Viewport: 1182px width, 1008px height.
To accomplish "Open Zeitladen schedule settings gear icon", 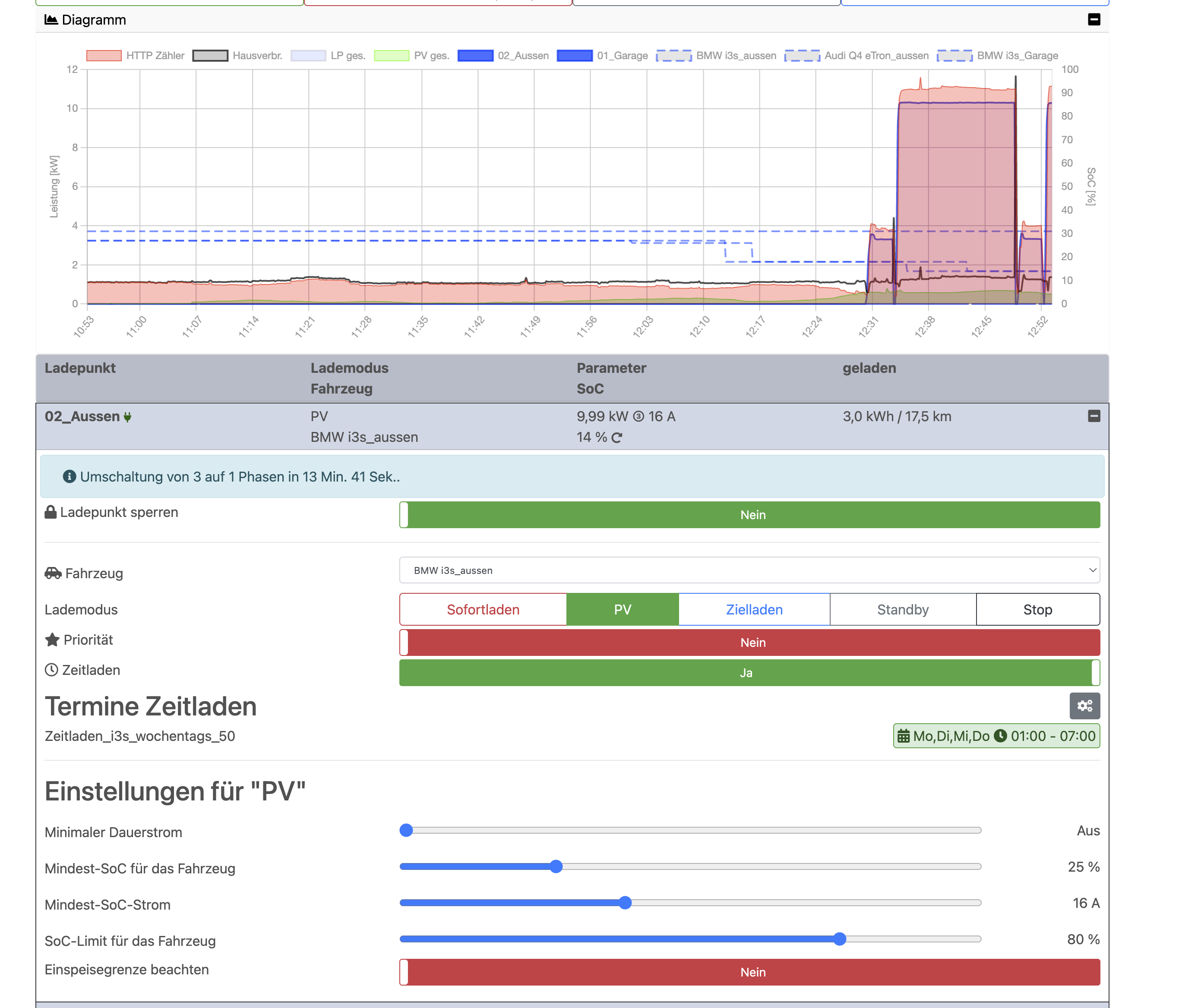I will [1084, 706].
